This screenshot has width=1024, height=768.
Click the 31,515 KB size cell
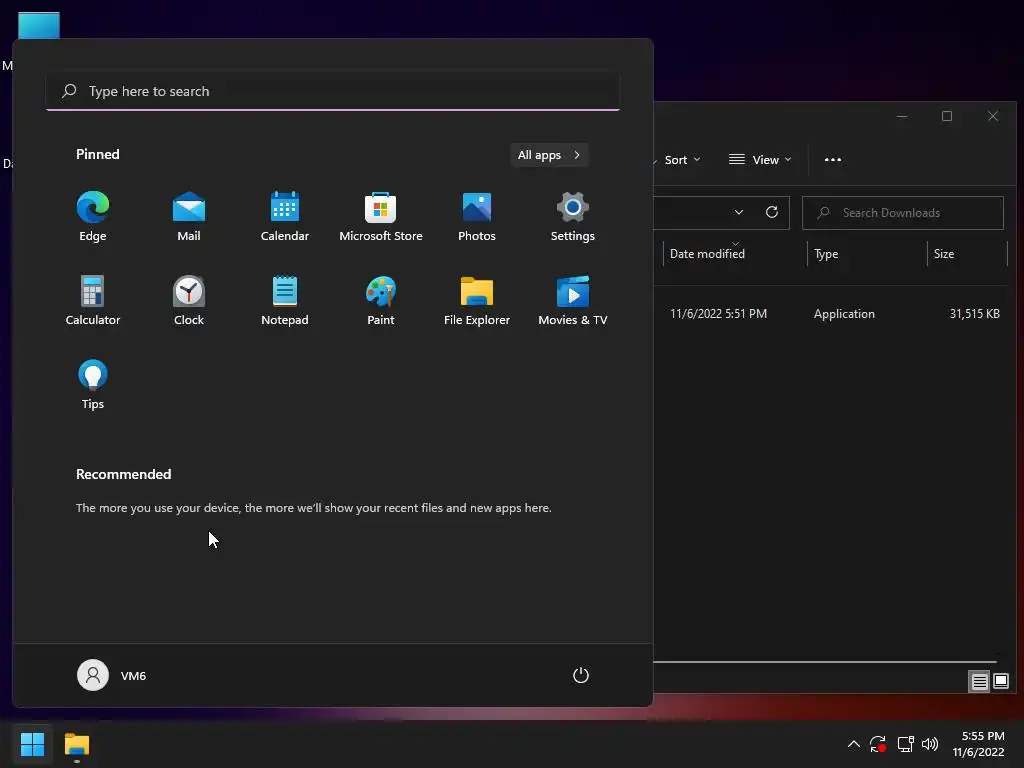[x=974, y=314]
